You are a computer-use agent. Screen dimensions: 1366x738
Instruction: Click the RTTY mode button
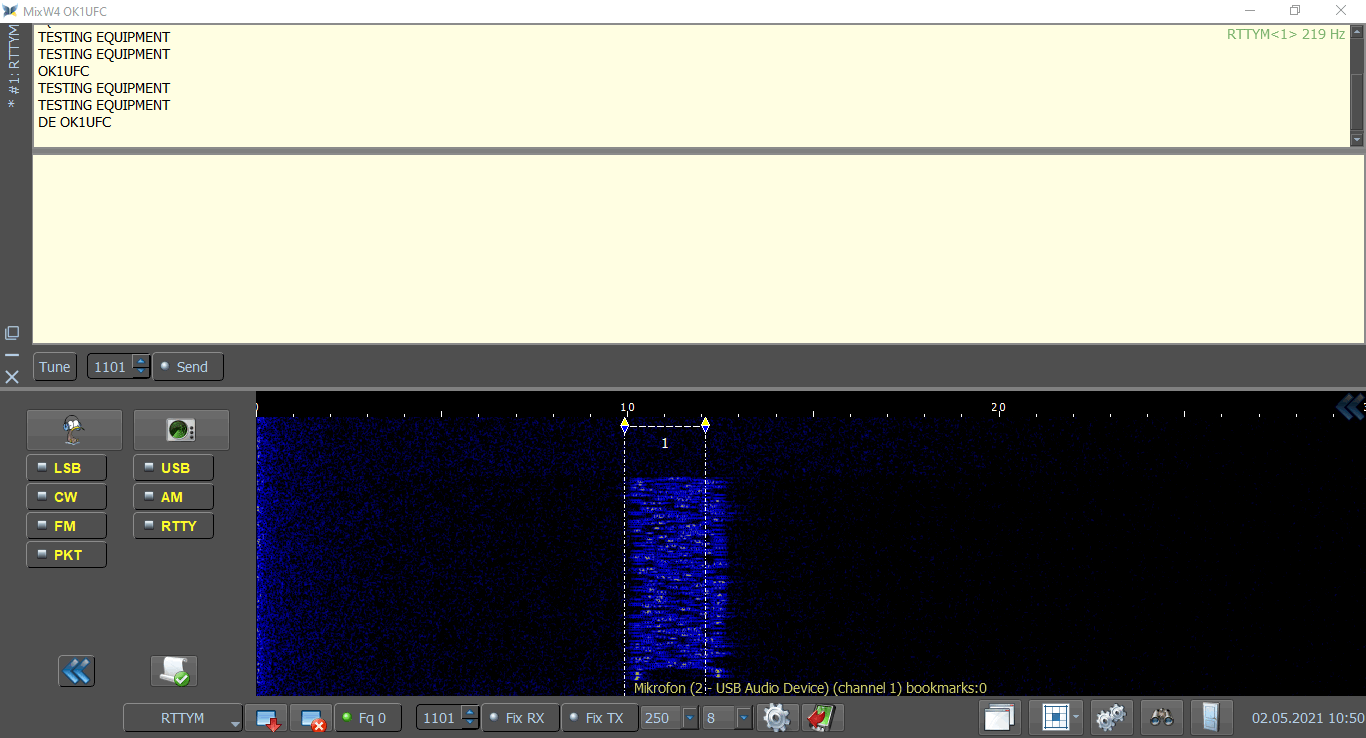click(173, 526)
